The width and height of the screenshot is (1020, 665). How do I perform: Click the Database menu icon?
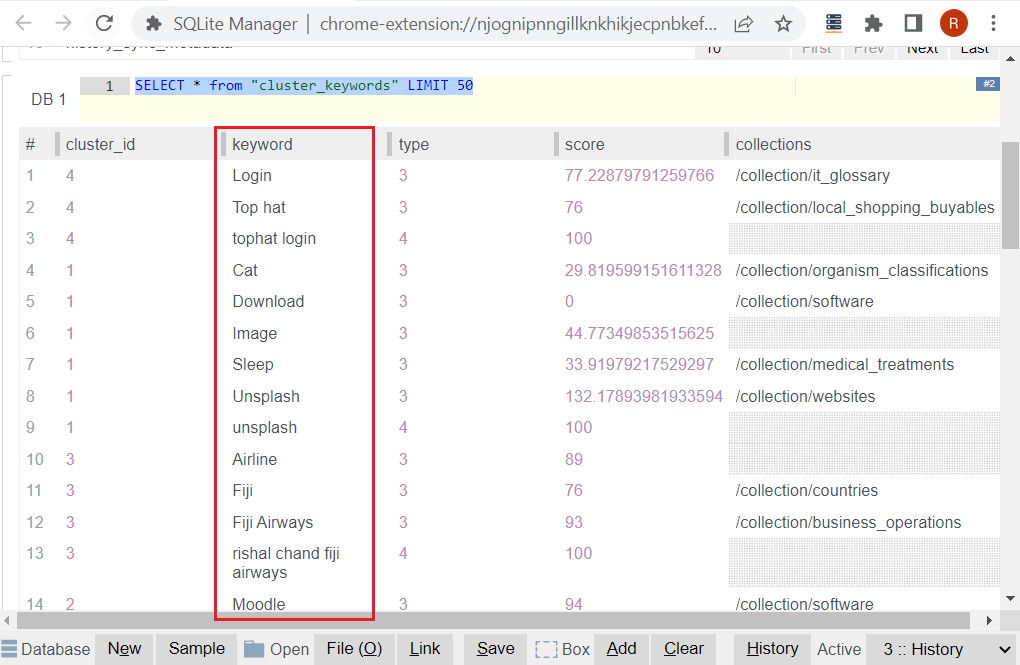[10, 648]
